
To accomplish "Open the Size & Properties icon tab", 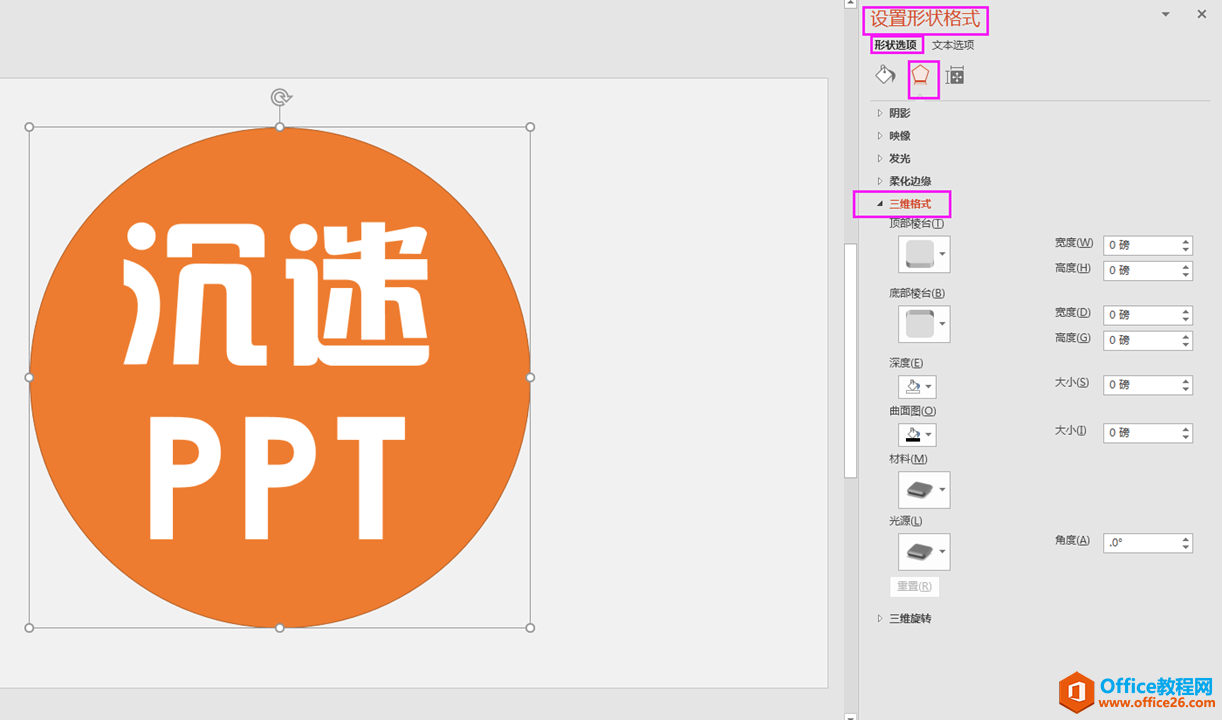I will click(x=955, y=76).
